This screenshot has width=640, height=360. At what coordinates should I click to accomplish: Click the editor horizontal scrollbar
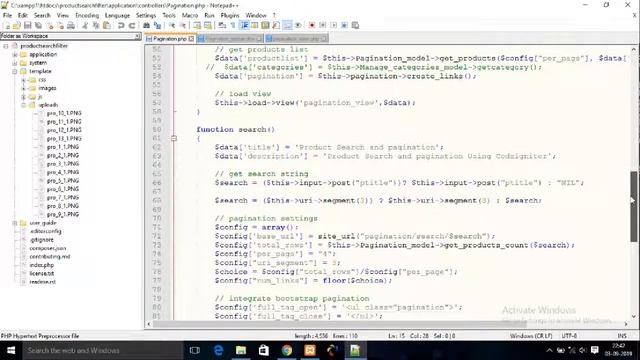(x=339, y=324)
